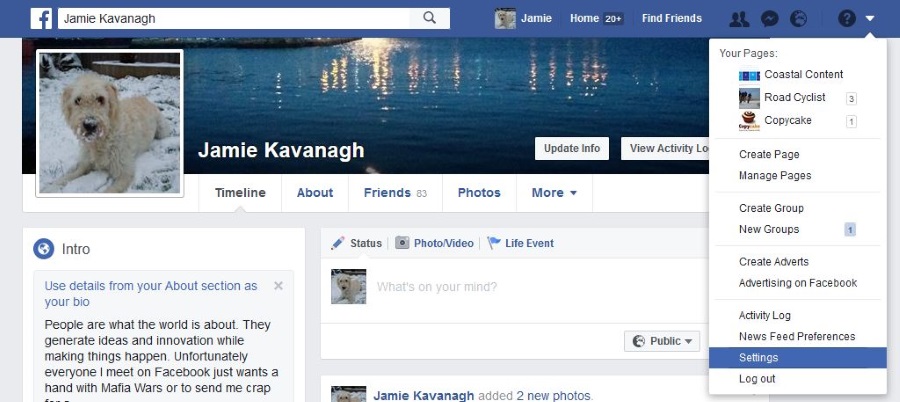Click the New Groups count badge

pyautogui.click(x=850, y=230)
